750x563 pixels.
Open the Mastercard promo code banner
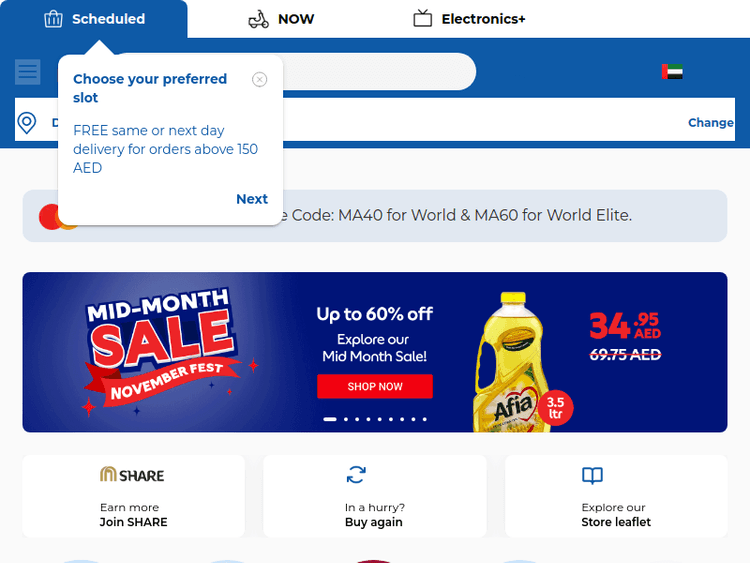pyautogui.click(x=400, y=216)
